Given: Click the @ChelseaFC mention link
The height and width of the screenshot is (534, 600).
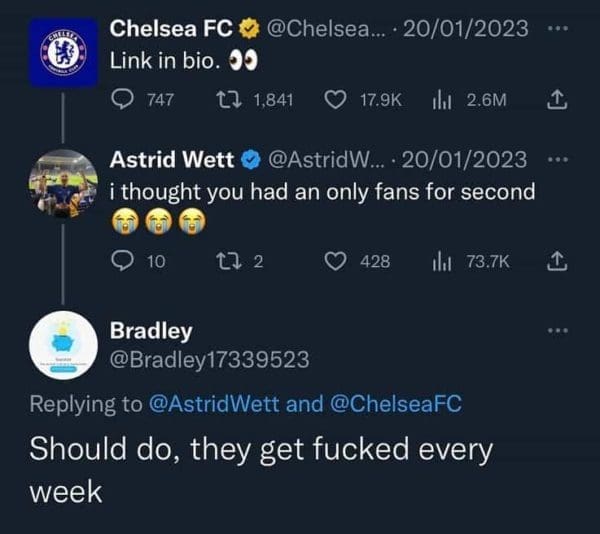Looking at the screenshot, I should point(395,404).
